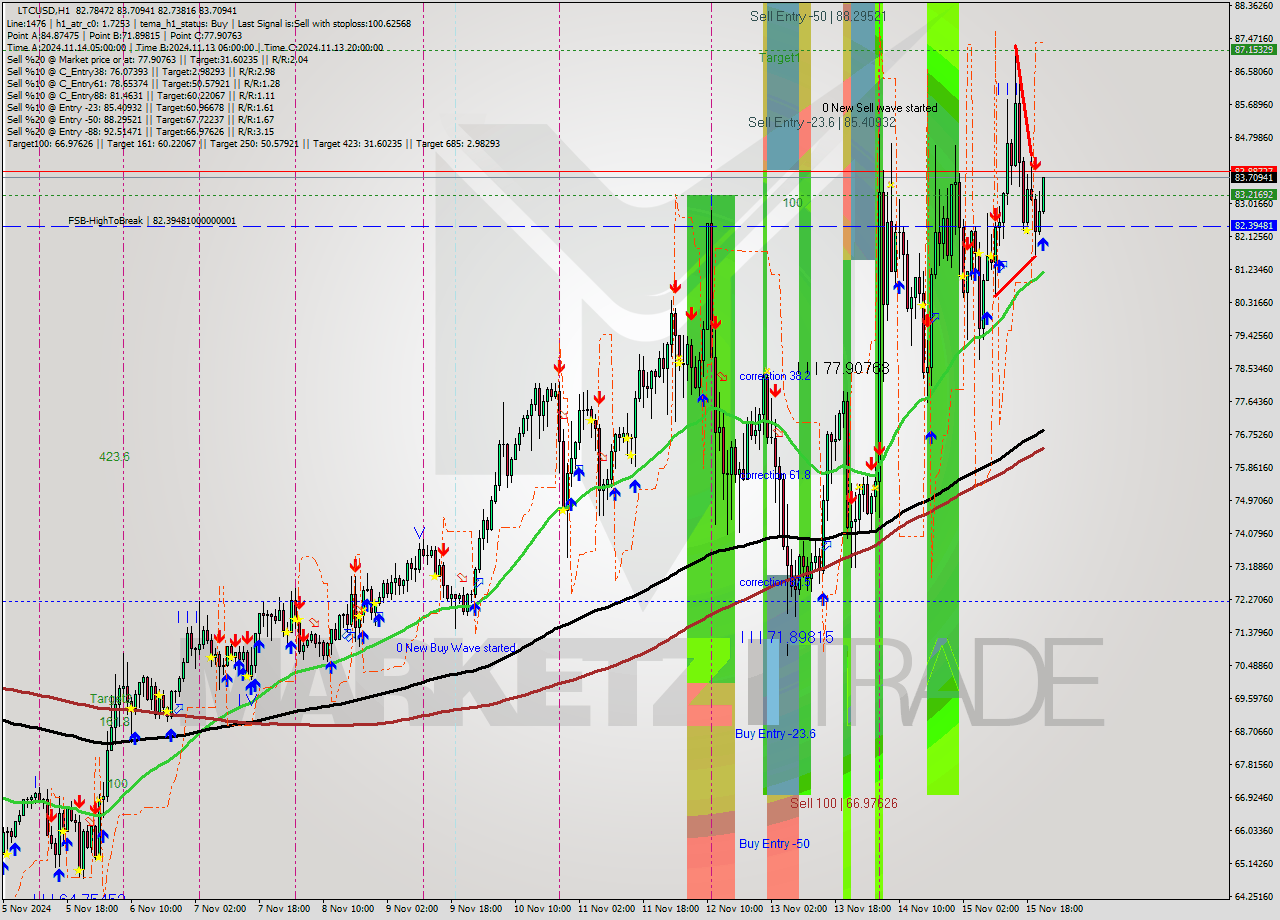Screen dimensions: 1280x920
Task: Select the Point A/B/C values line
Action: coord(125,35)
